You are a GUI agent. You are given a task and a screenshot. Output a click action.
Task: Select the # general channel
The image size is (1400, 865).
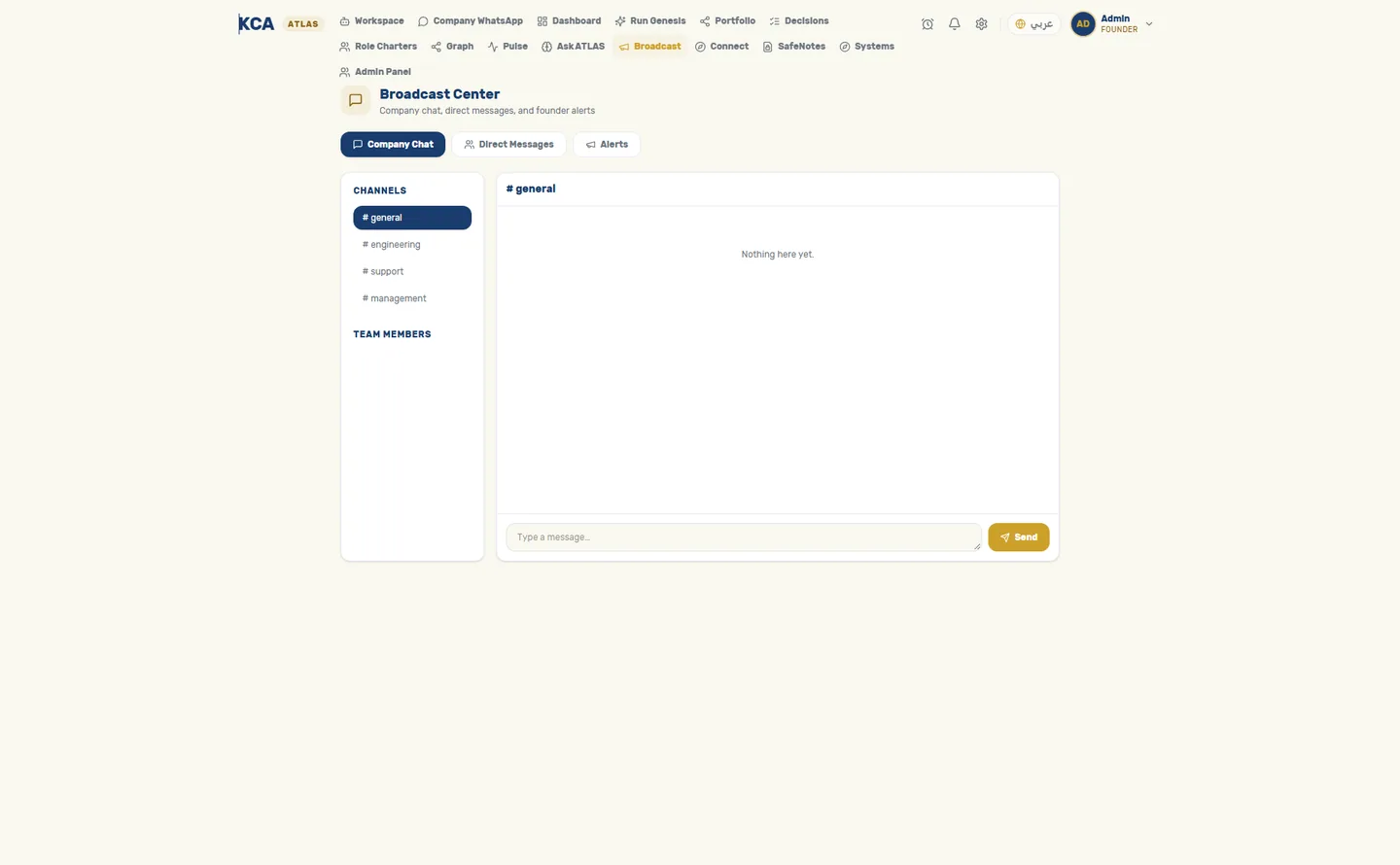[x=412, y=218]
